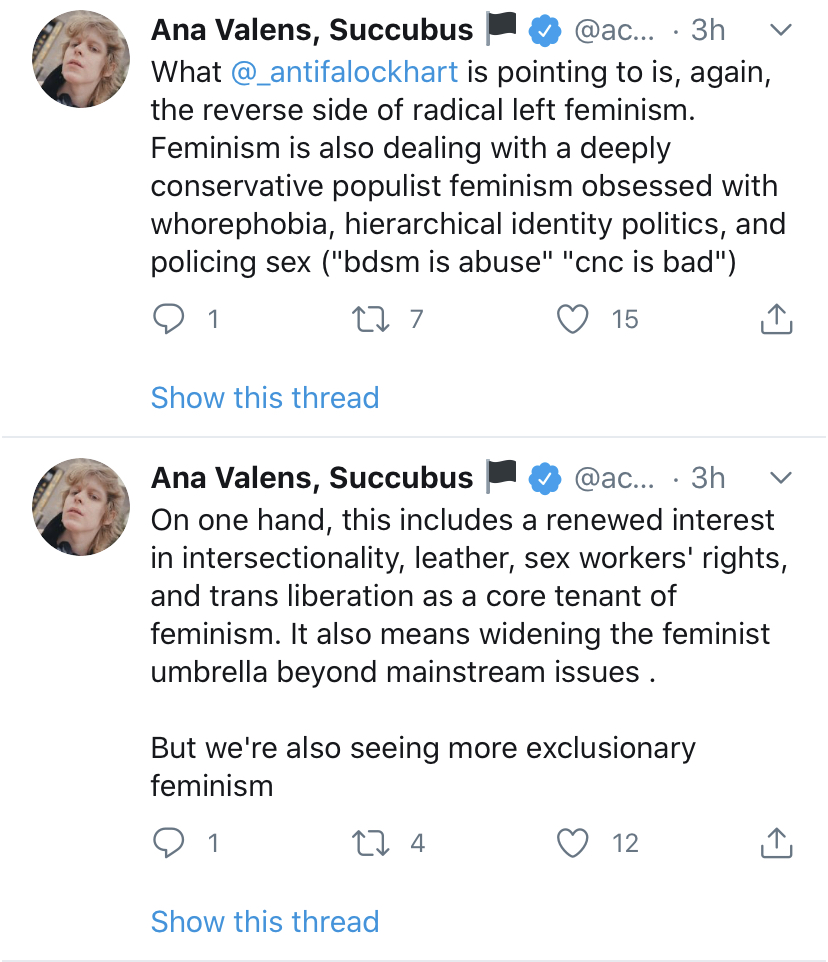The height and width of the screenshot is (962, 828).
Task: Open Ana Valens avatar on second tweet
Action: (x=81, y=507)
